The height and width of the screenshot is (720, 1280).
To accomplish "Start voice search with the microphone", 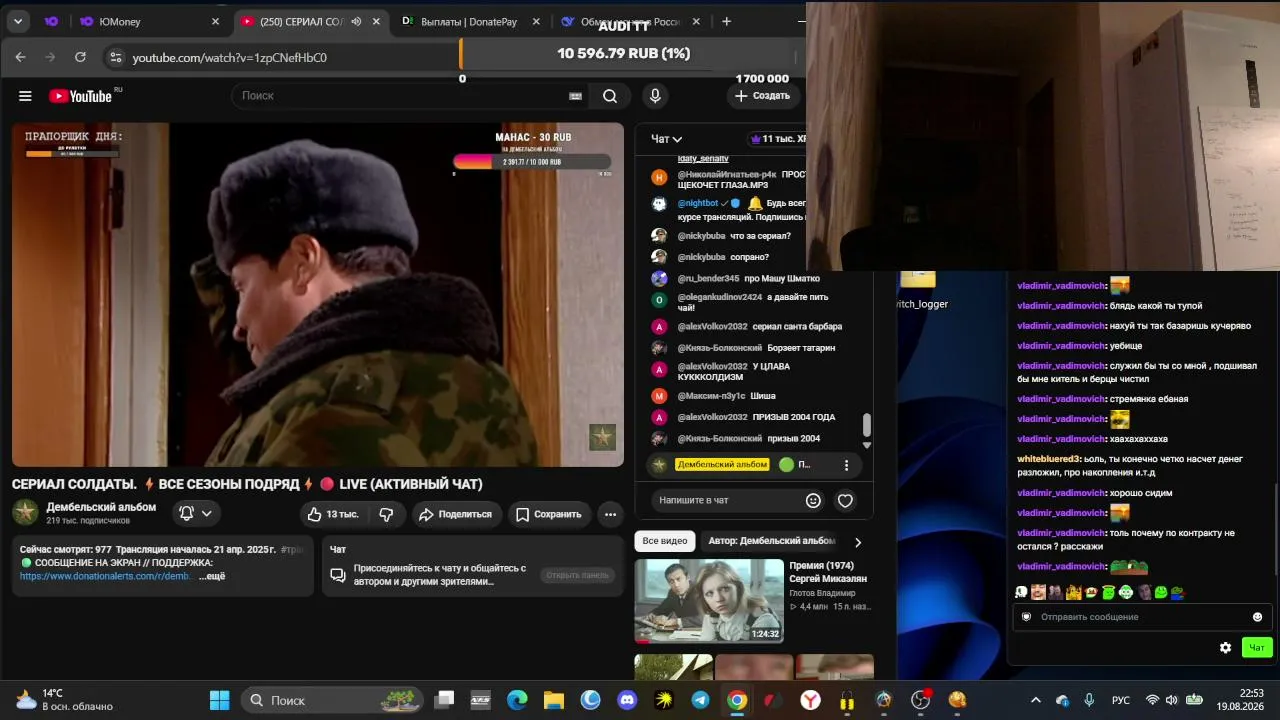I will click(x=655, y=96).
